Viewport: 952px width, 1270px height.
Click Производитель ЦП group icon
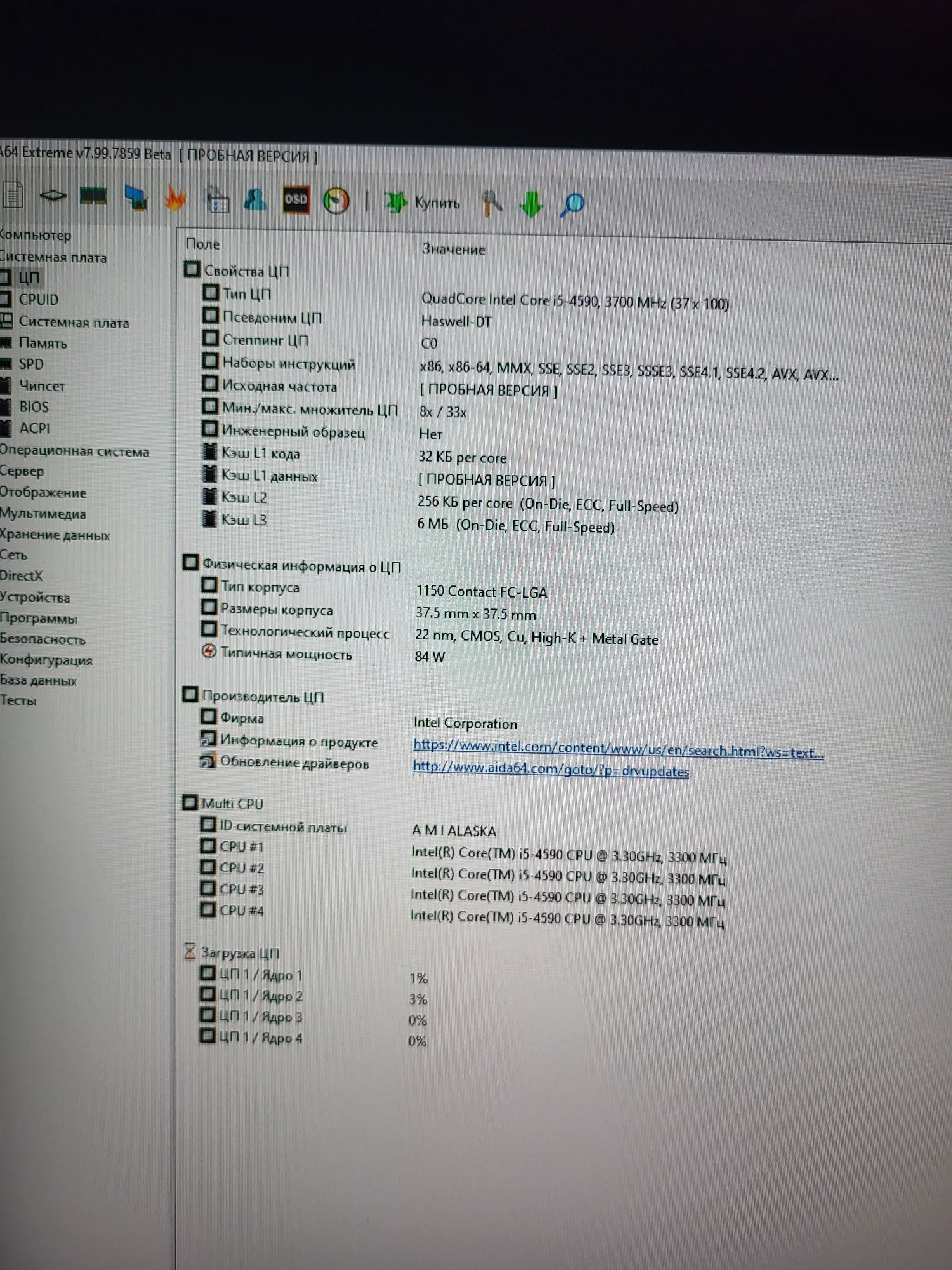[190, 695]
